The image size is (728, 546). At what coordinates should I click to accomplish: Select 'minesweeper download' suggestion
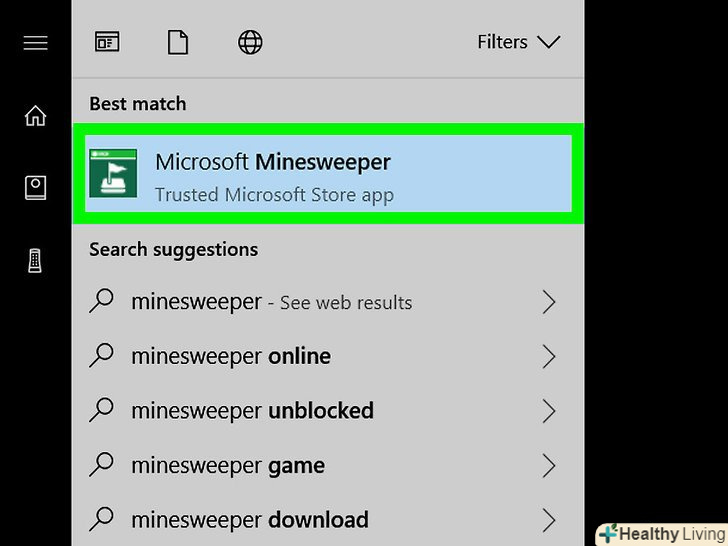pos(328,520)
